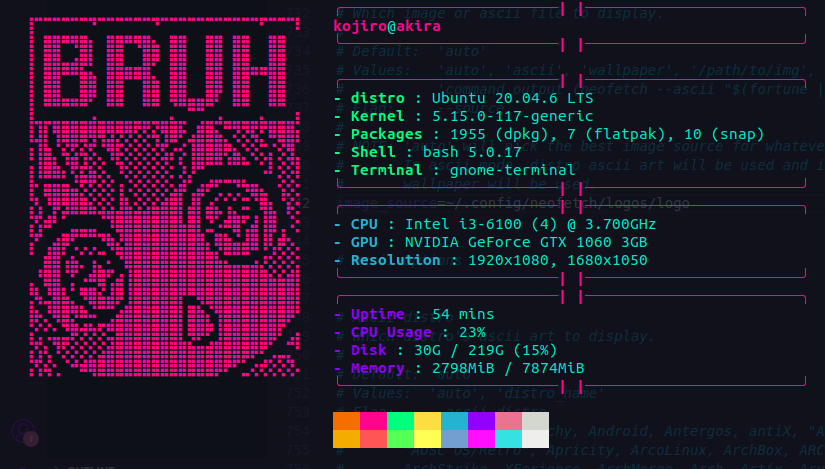The width and height of the screenshot is (825, 469).
Task: Click the faint '# Default: 'auto'' comment near top
Action: (411, 52)
